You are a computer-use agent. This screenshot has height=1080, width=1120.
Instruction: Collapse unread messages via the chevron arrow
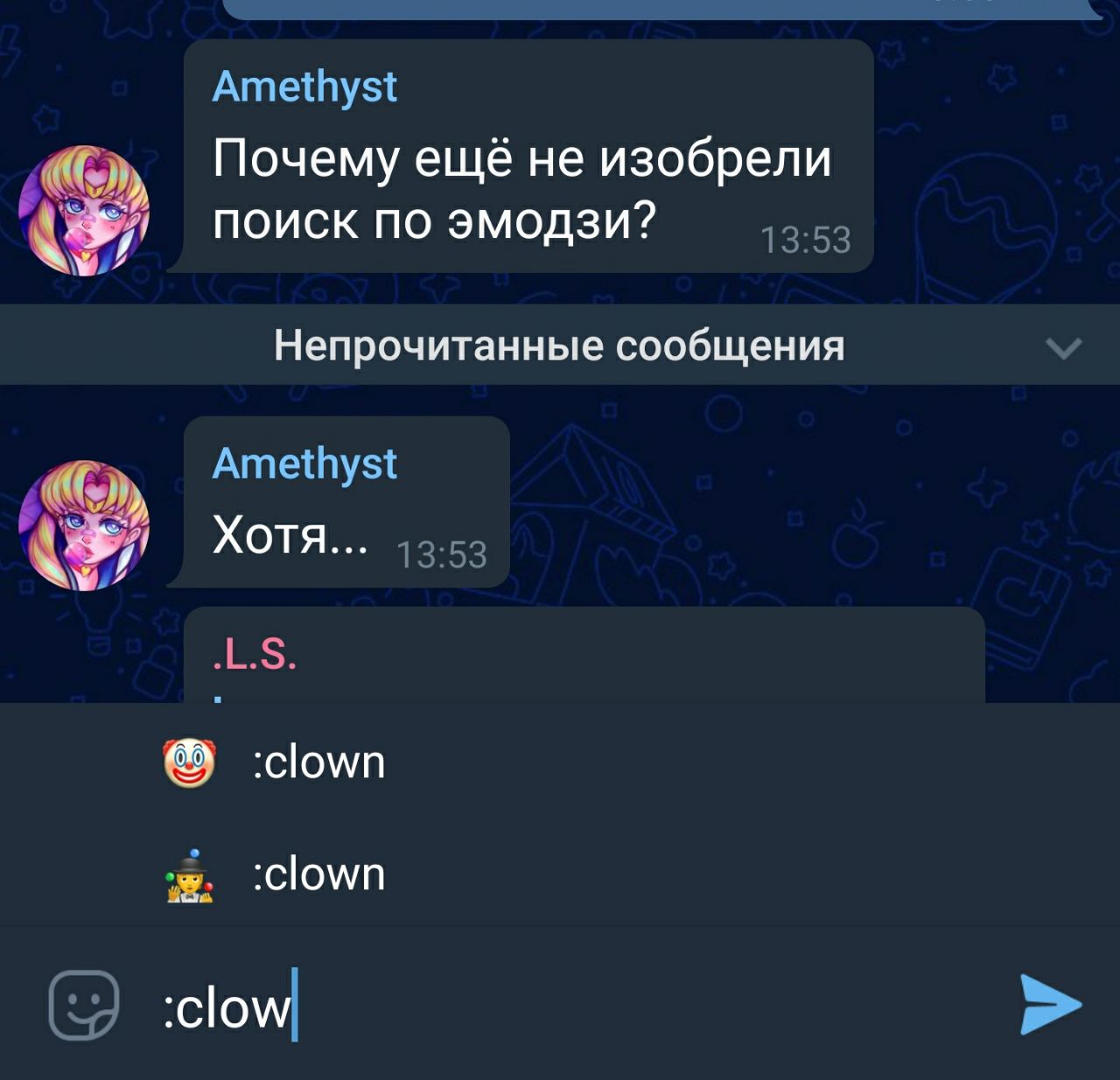(1064, 348)
